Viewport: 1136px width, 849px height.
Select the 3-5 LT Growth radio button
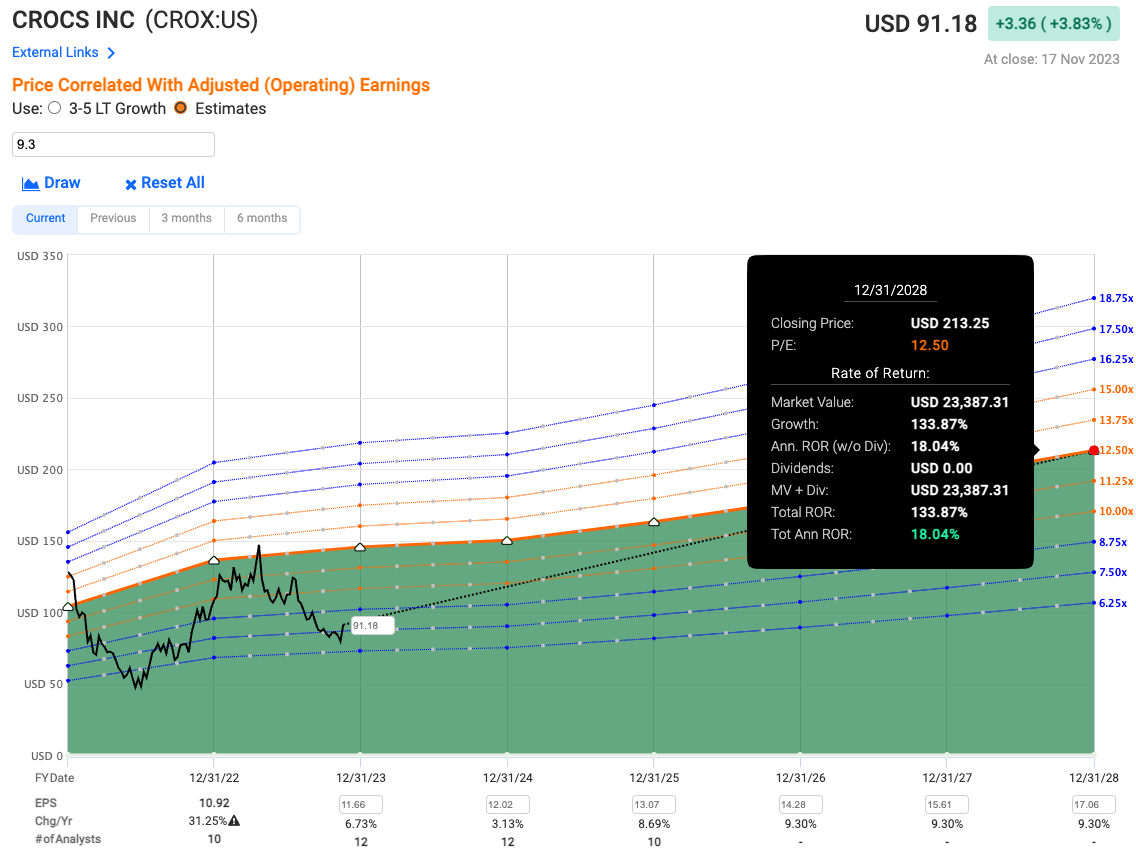55,108
